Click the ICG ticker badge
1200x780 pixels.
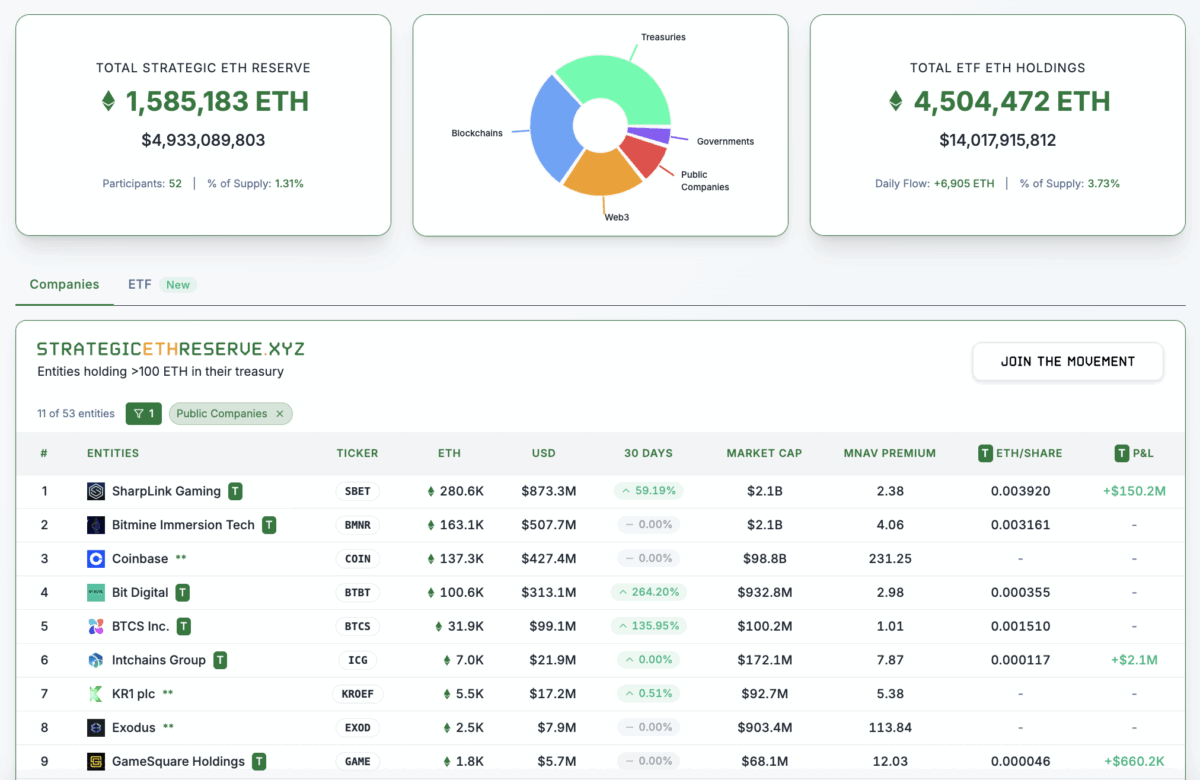[357, 660]
